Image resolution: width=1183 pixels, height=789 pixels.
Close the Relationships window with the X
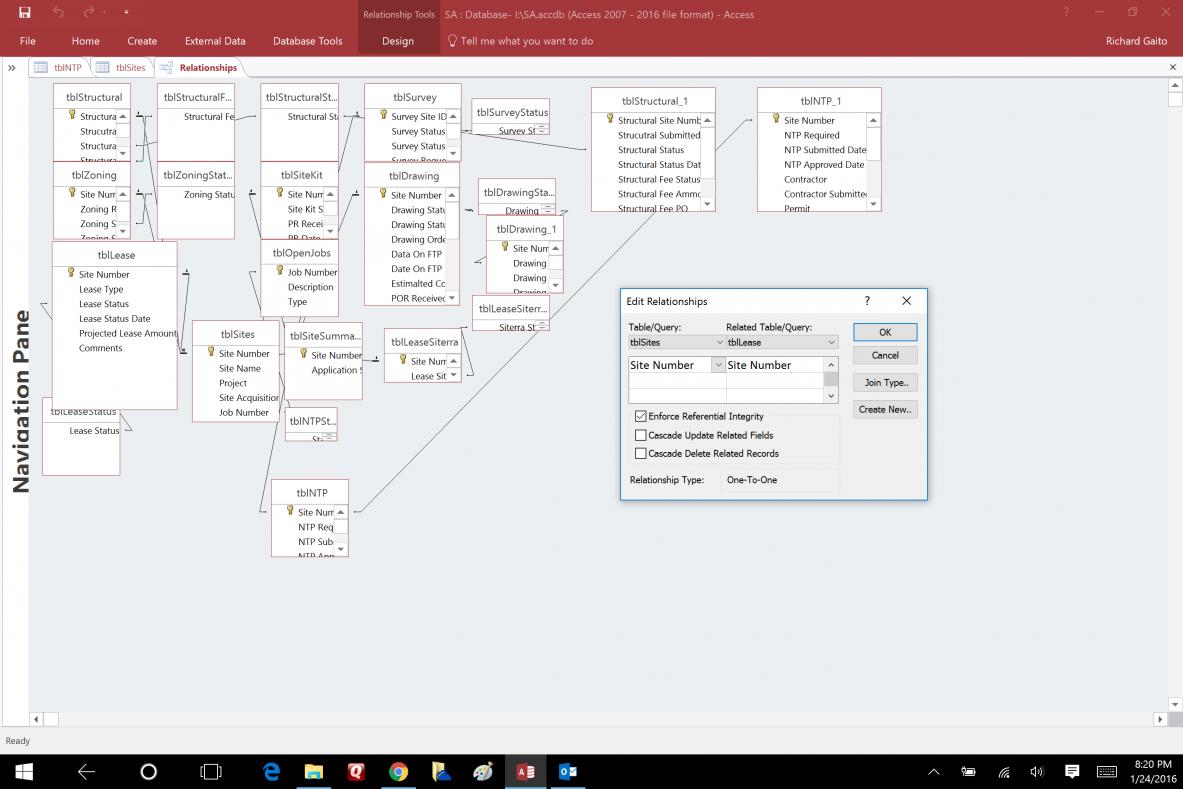[x=1172, y=67]
